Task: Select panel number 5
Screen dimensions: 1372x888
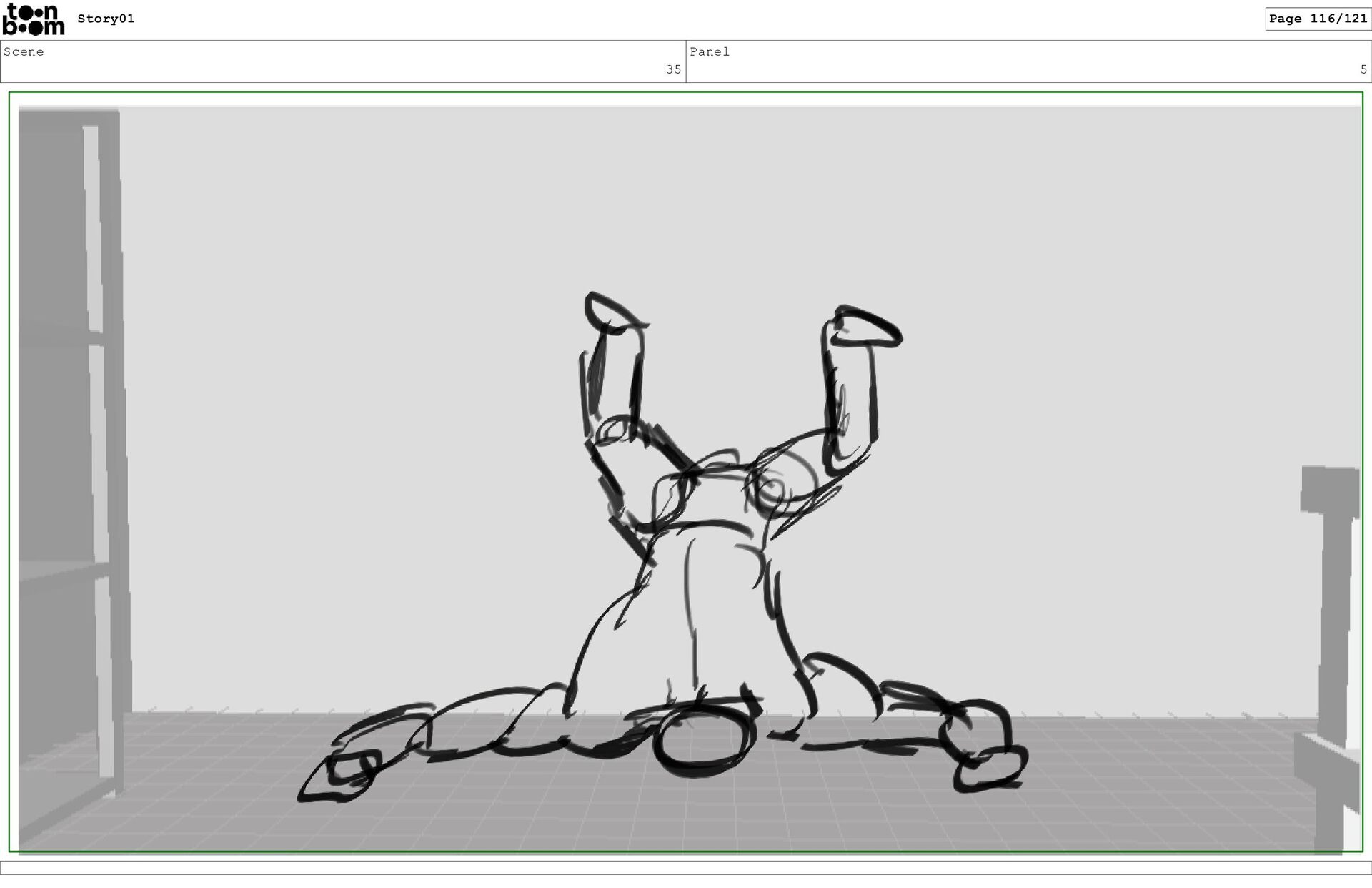Action: 1363,69
